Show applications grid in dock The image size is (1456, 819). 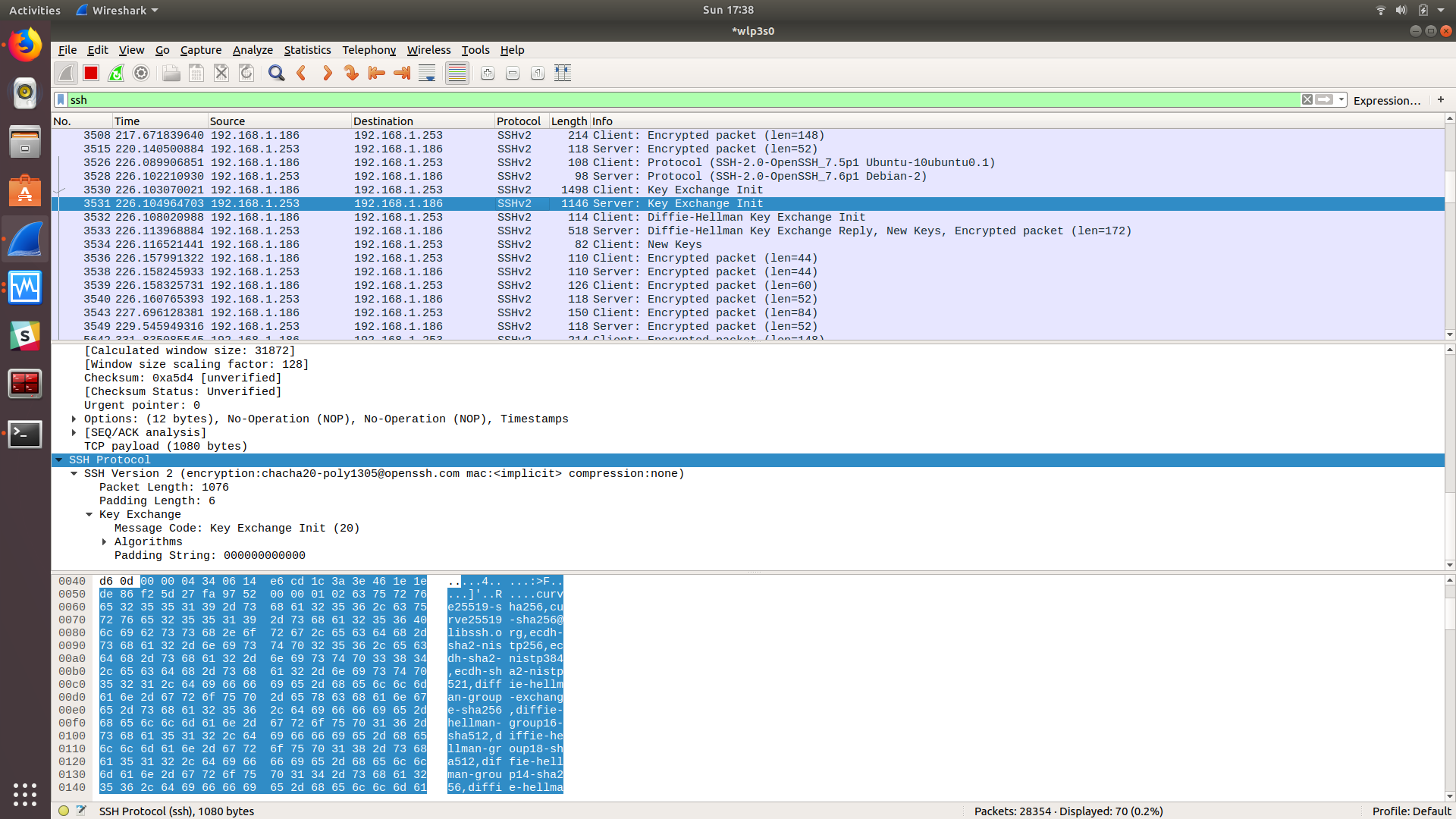coord(25,794)
